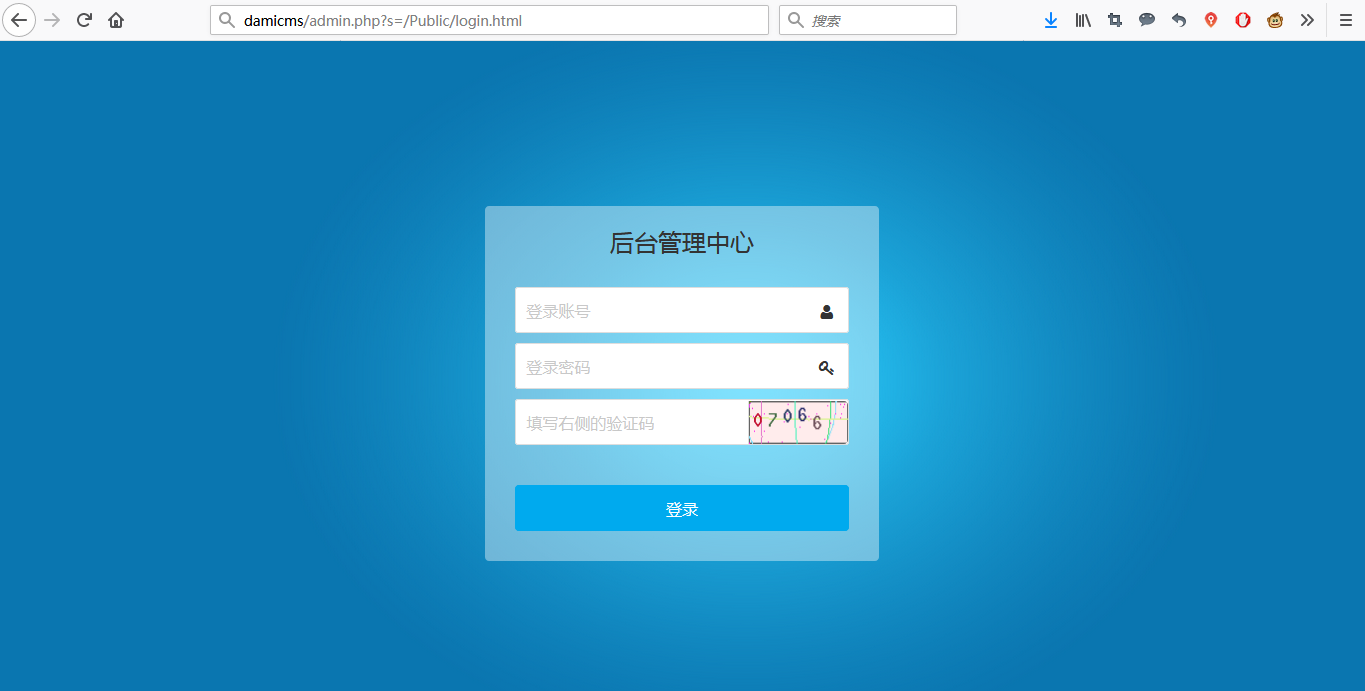
Task: Click the crop screenshot extension icon
Action: [1115, 20]
